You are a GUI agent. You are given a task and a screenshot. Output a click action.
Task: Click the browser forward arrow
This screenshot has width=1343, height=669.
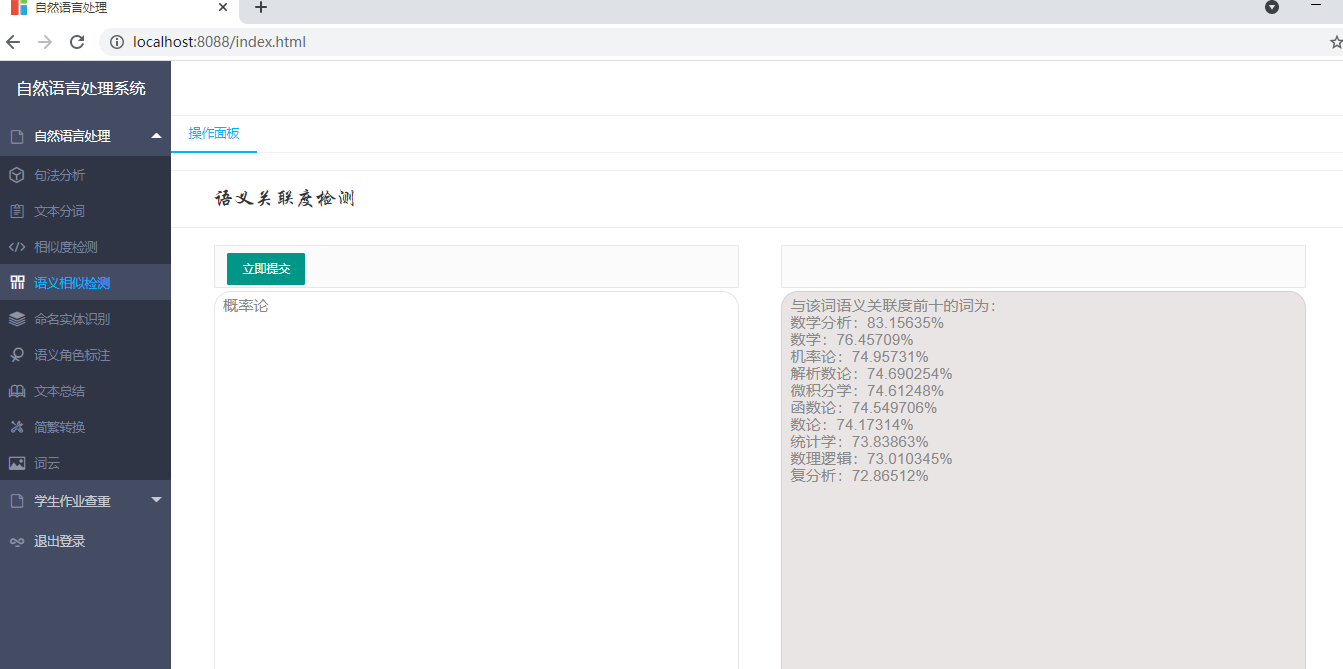pyautogui.click(x=44, y=42)
